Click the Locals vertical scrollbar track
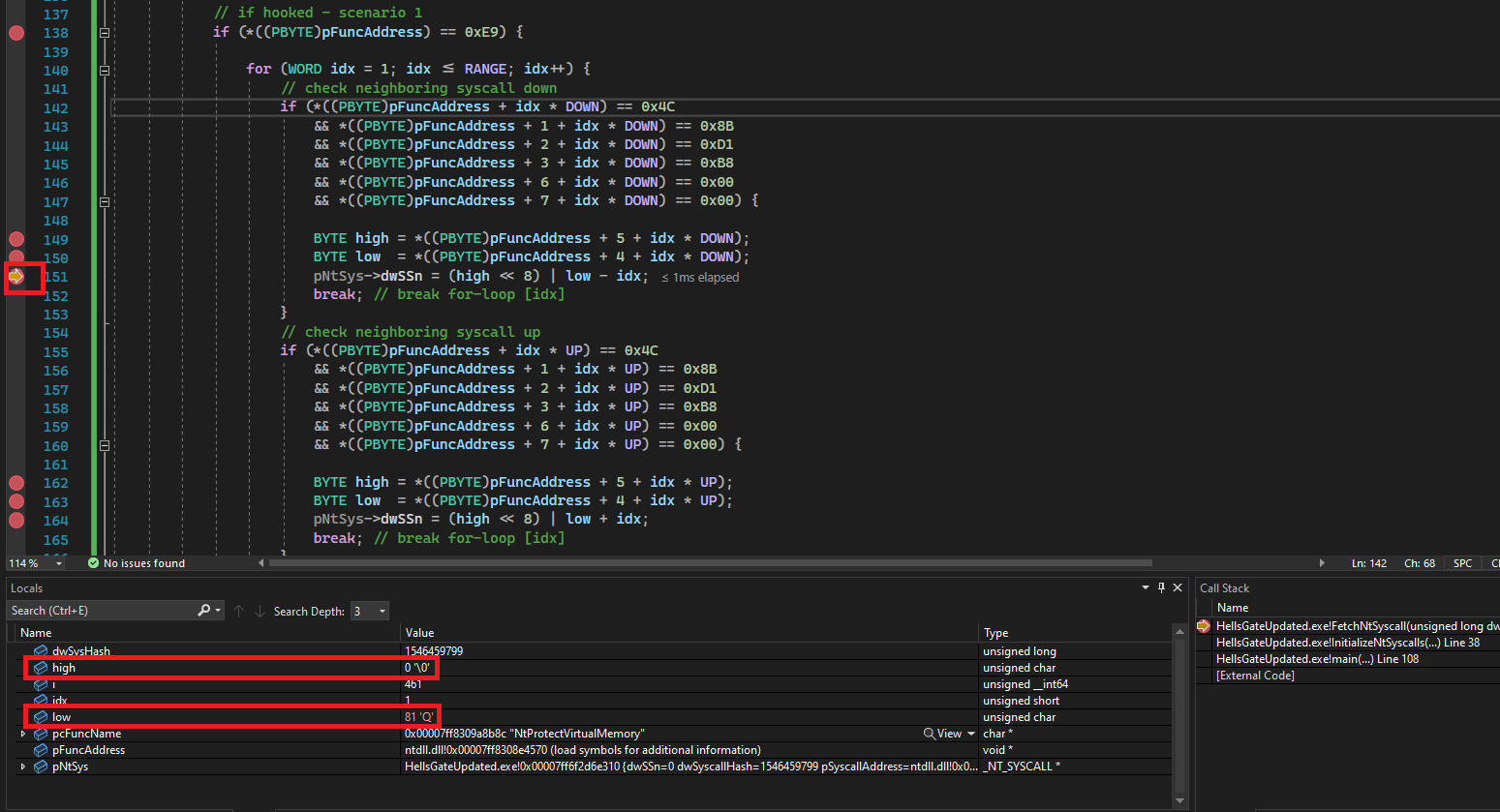 pyautogui.click(x=1179, y=716)
